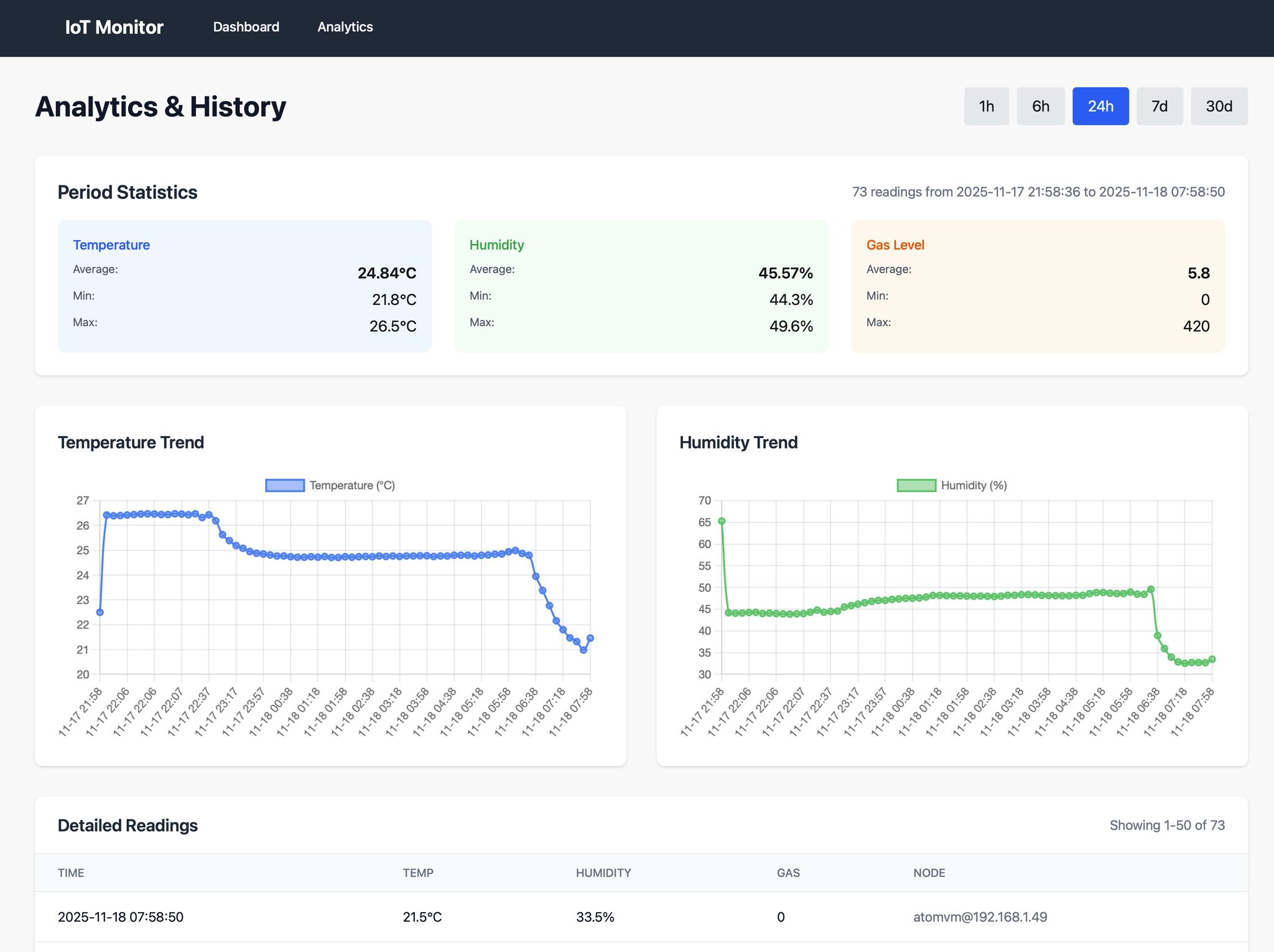Open the Analytics page
This screenshot has width=1274, height=952.
(x=345, y=27)
